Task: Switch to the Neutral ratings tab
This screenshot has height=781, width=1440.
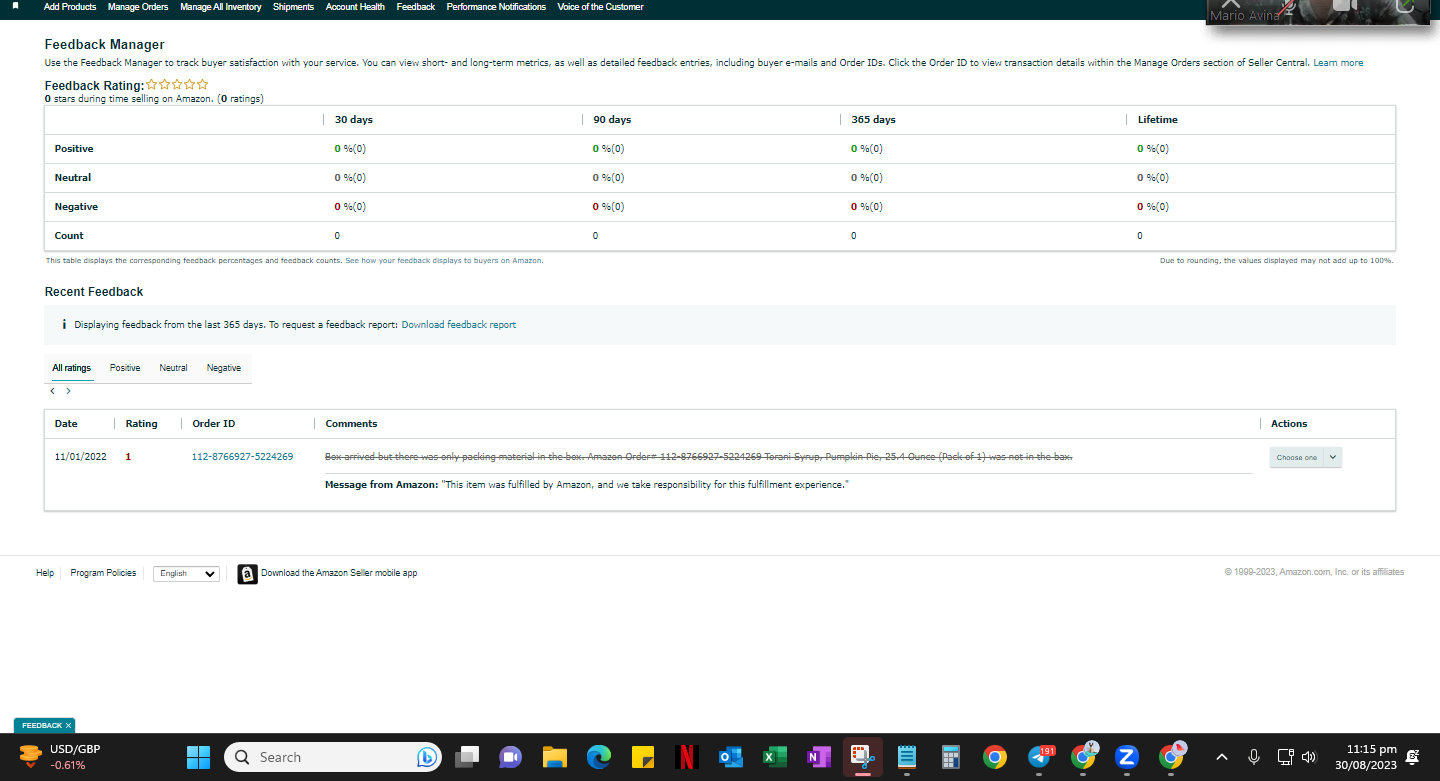Action: tap(173, 368)
